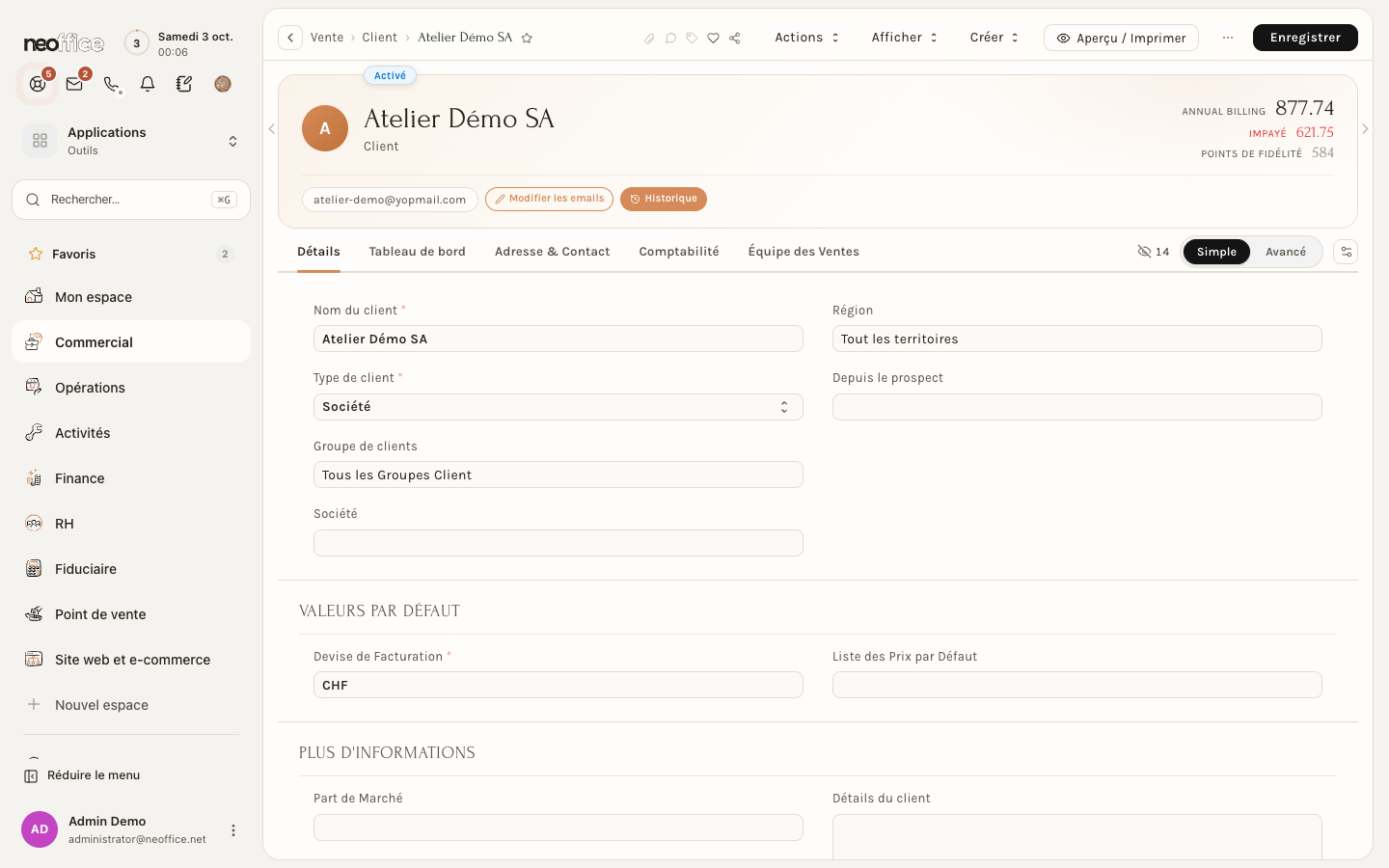Open the Tableau de bord tab
1389x868 pixels.
tap(417, 252)
